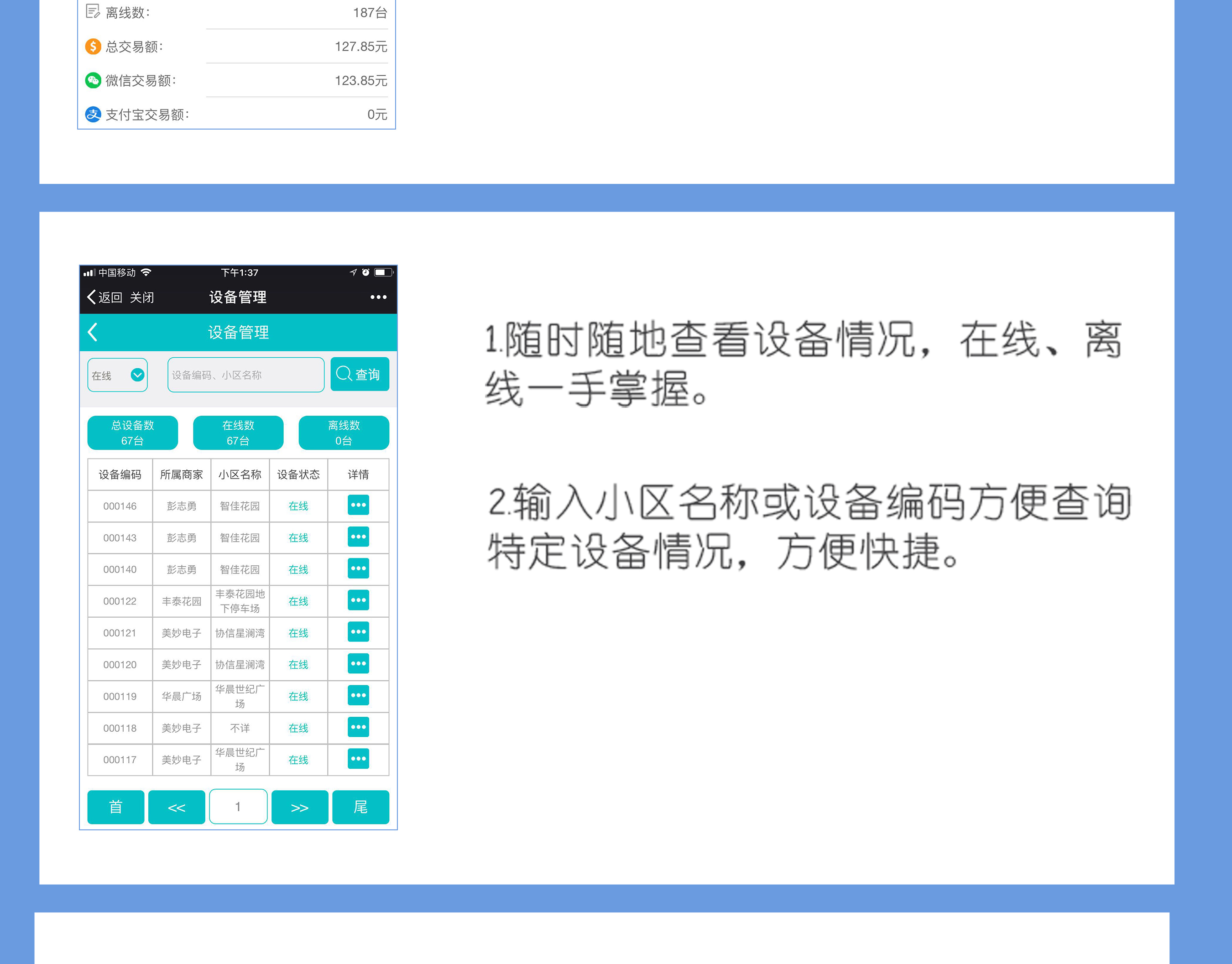Click the 123.85元 WeChat transaction value
This screenshot has width=1232, height=964.
click(361, 80)
